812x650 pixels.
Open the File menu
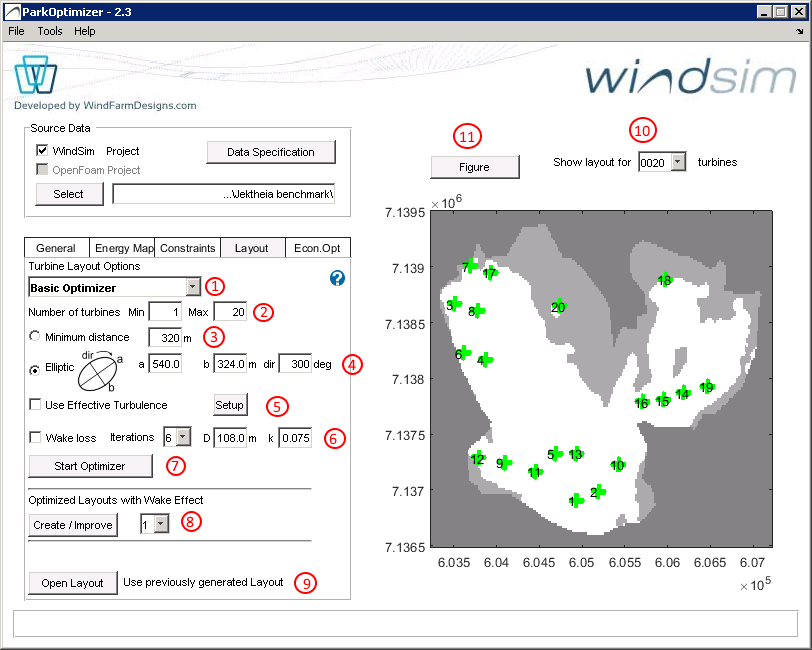tap(16, 31)
